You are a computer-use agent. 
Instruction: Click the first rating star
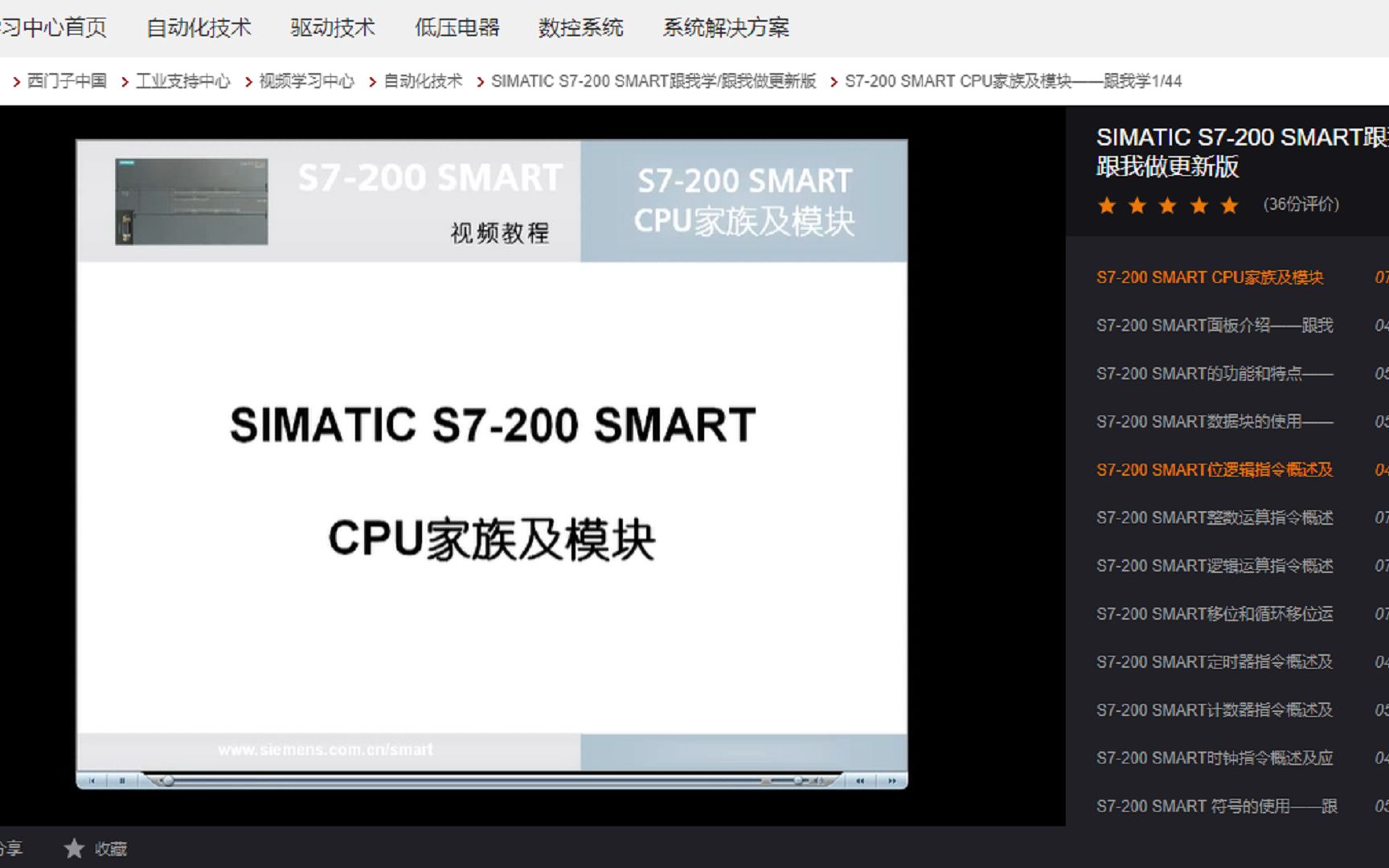1107,206
